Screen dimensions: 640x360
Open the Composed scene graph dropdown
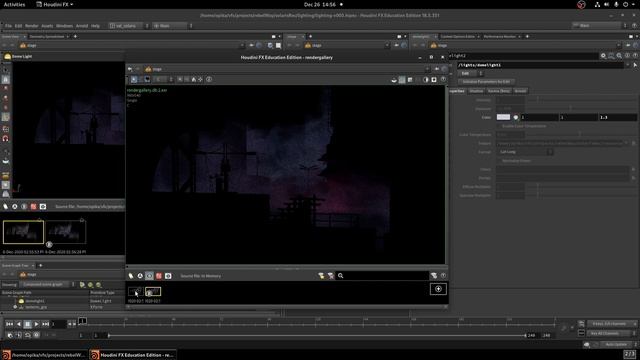pos(48,284)
